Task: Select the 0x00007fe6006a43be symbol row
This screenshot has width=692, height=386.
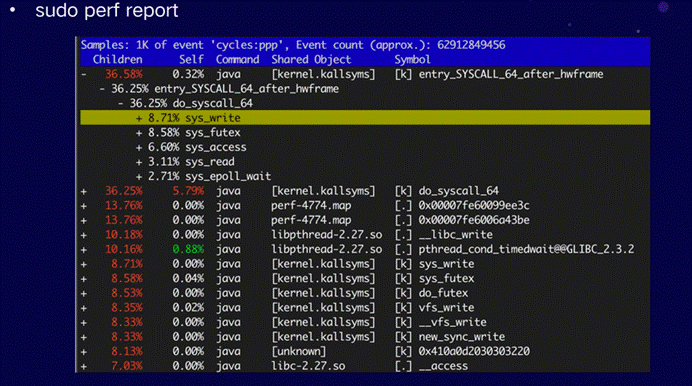Action: [365, 220]
